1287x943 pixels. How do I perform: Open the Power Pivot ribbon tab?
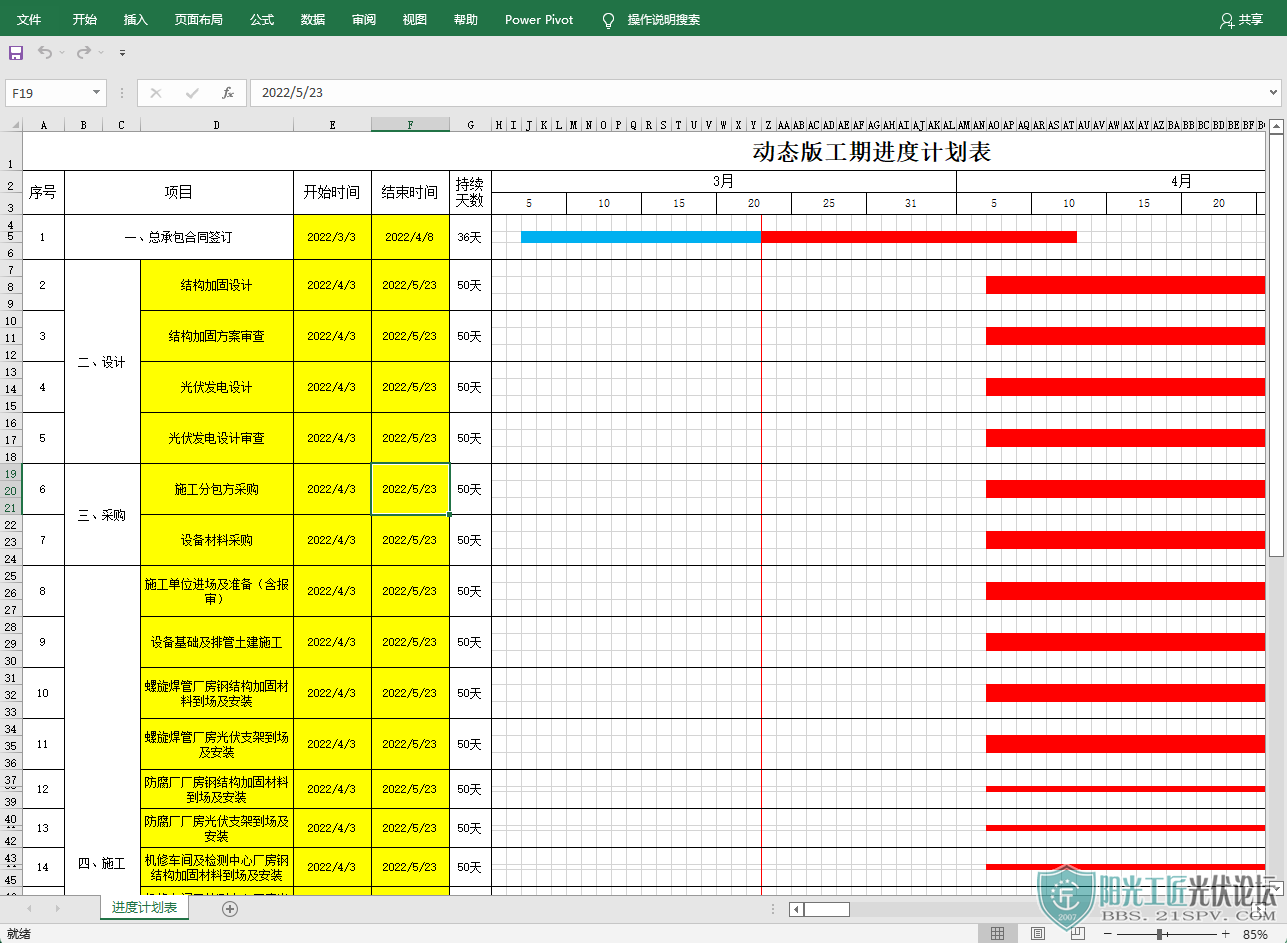click(539, 20)
